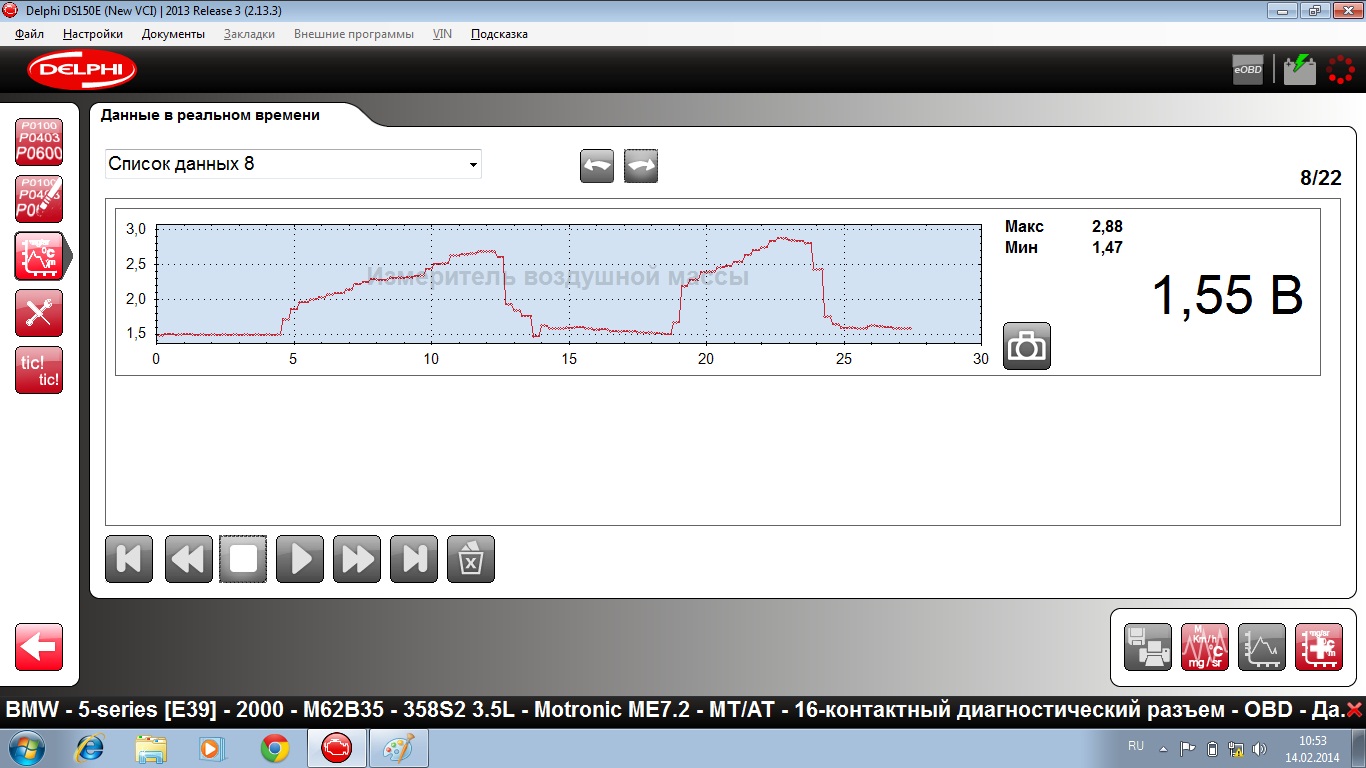
Task: Click the mass air flow graph area
Action: [567, 284]
